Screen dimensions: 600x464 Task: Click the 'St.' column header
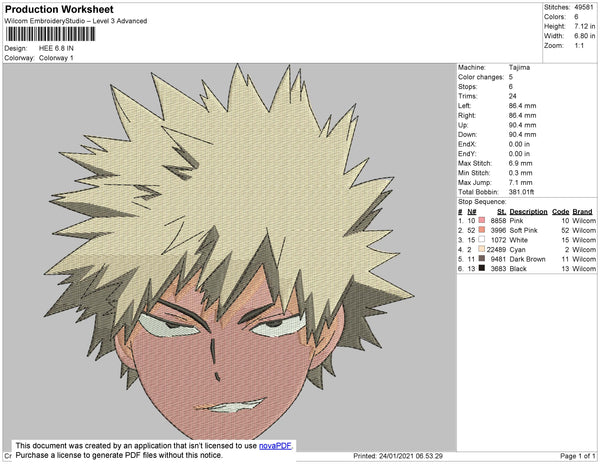[x=502, y=212]
